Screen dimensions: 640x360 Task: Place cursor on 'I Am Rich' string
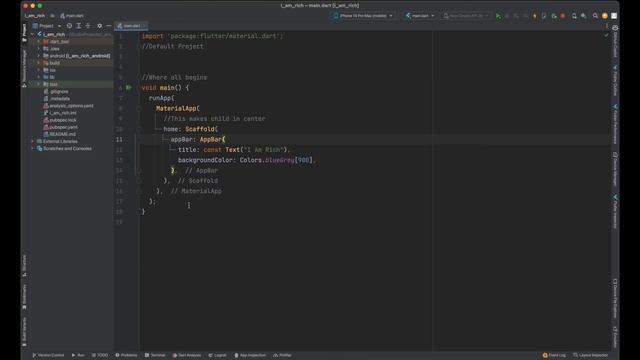(x=264, y=150)
